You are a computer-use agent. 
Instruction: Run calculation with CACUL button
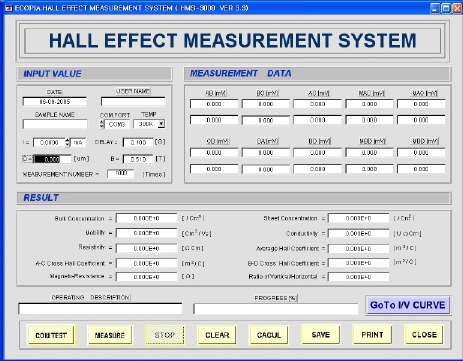click(x=269, y=335)
